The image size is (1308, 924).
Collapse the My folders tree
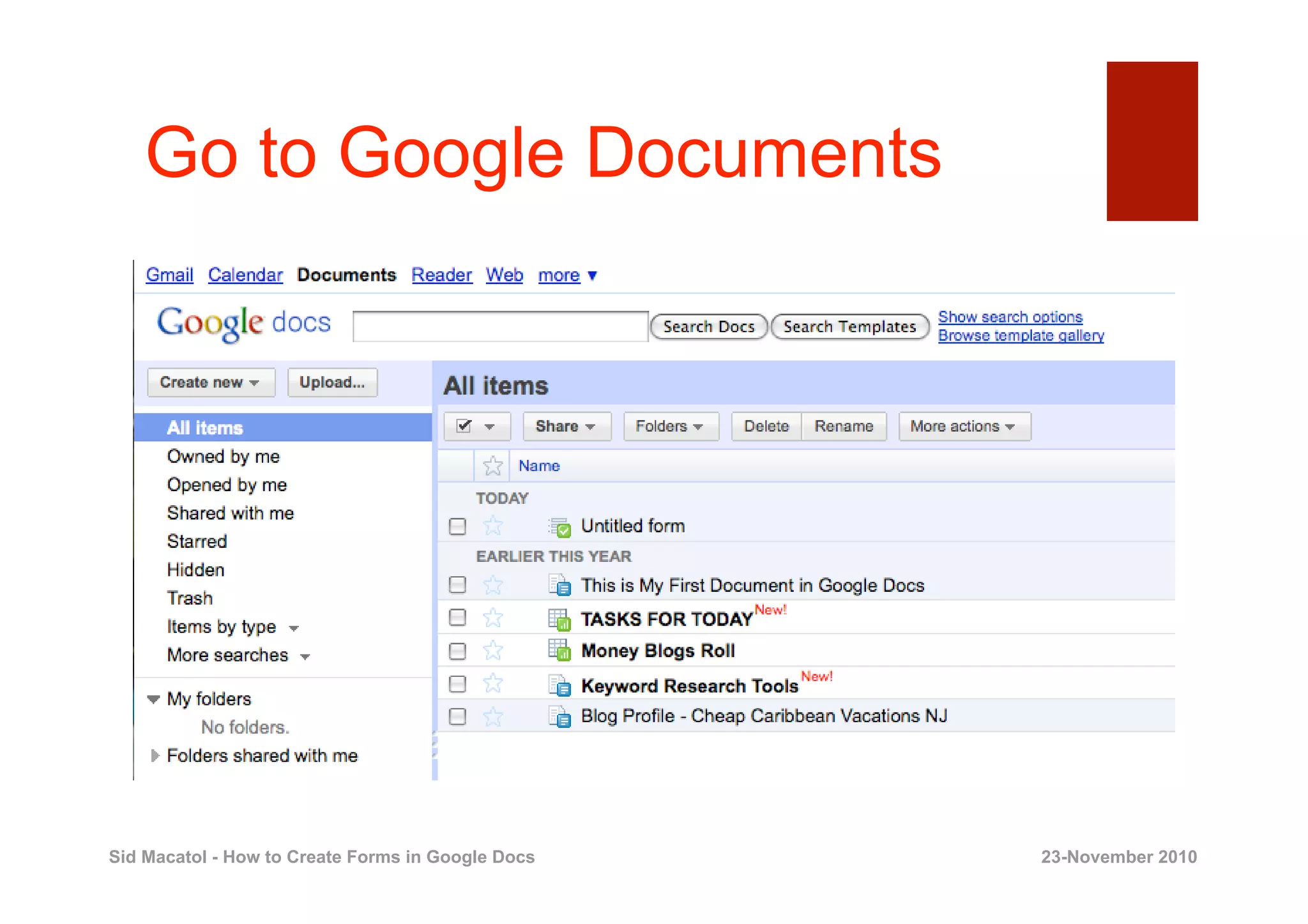[153, 699]
